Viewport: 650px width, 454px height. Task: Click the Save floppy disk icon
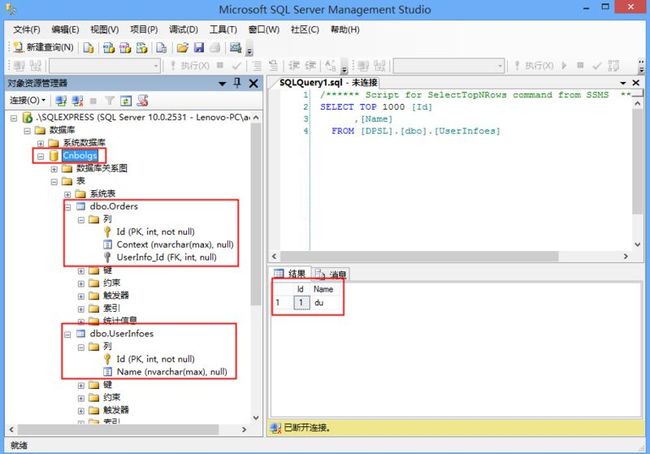(199, 48)
